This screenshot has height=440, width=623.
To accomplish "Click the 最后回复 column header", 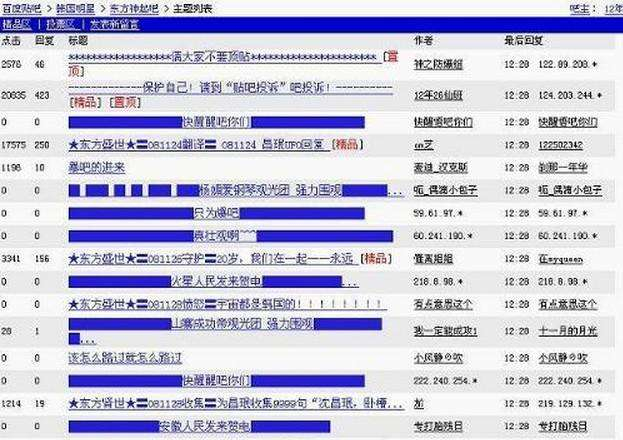I will [x=524, y=40].
